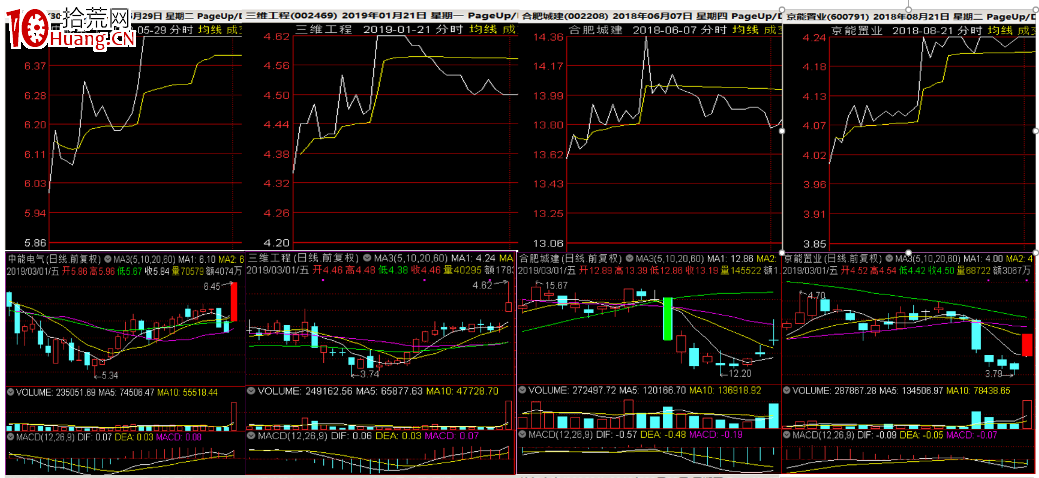
Task: Click price level 4.62 on 三维工程 intraday axis
Action: 274,36
